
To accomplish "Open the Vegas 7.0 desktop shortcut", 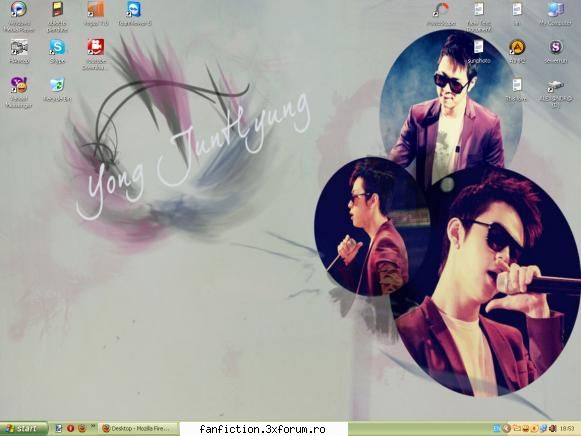I will click(96, 13).
